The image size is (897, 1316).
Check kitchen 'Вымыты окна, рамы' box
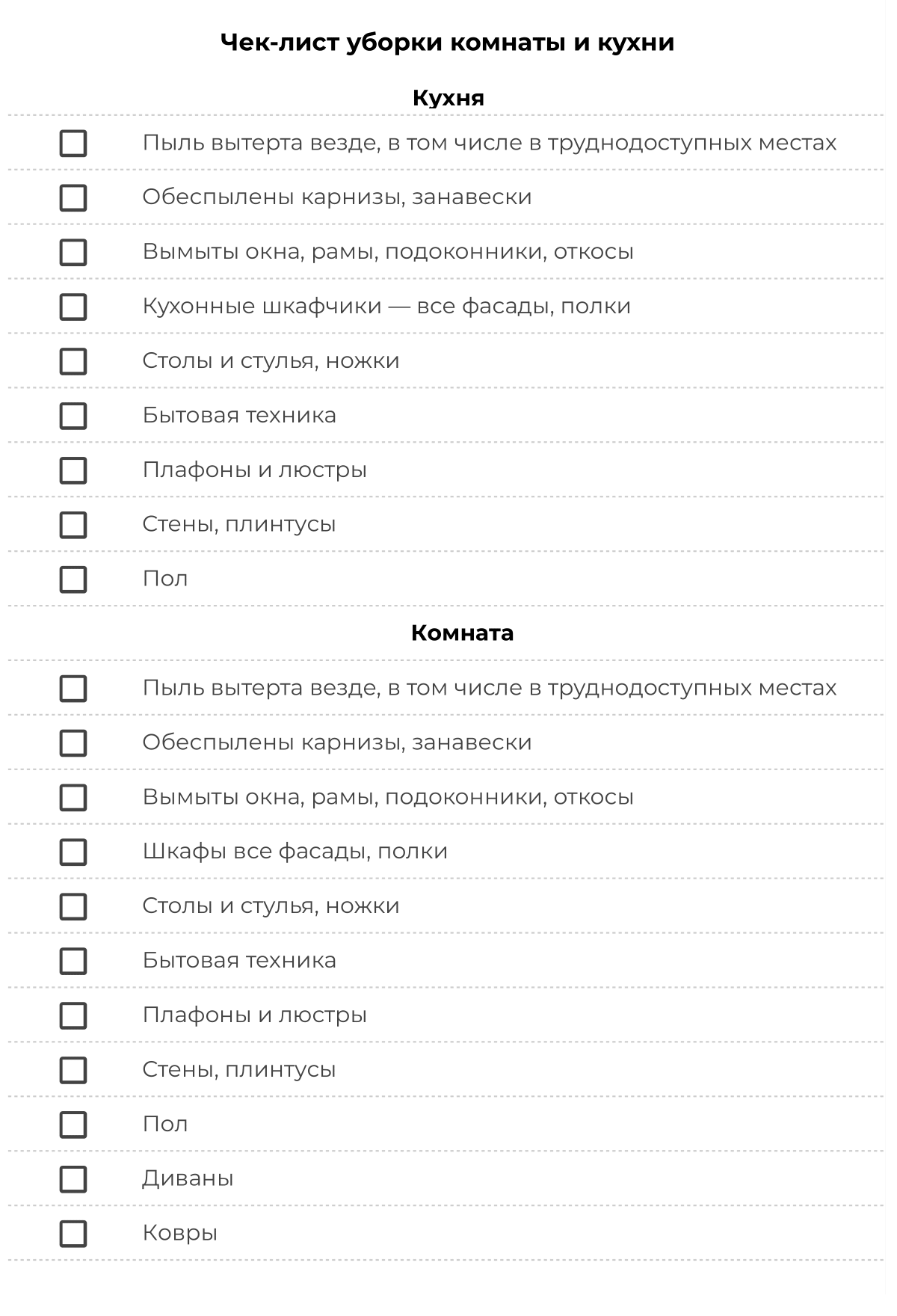[73, 252]
